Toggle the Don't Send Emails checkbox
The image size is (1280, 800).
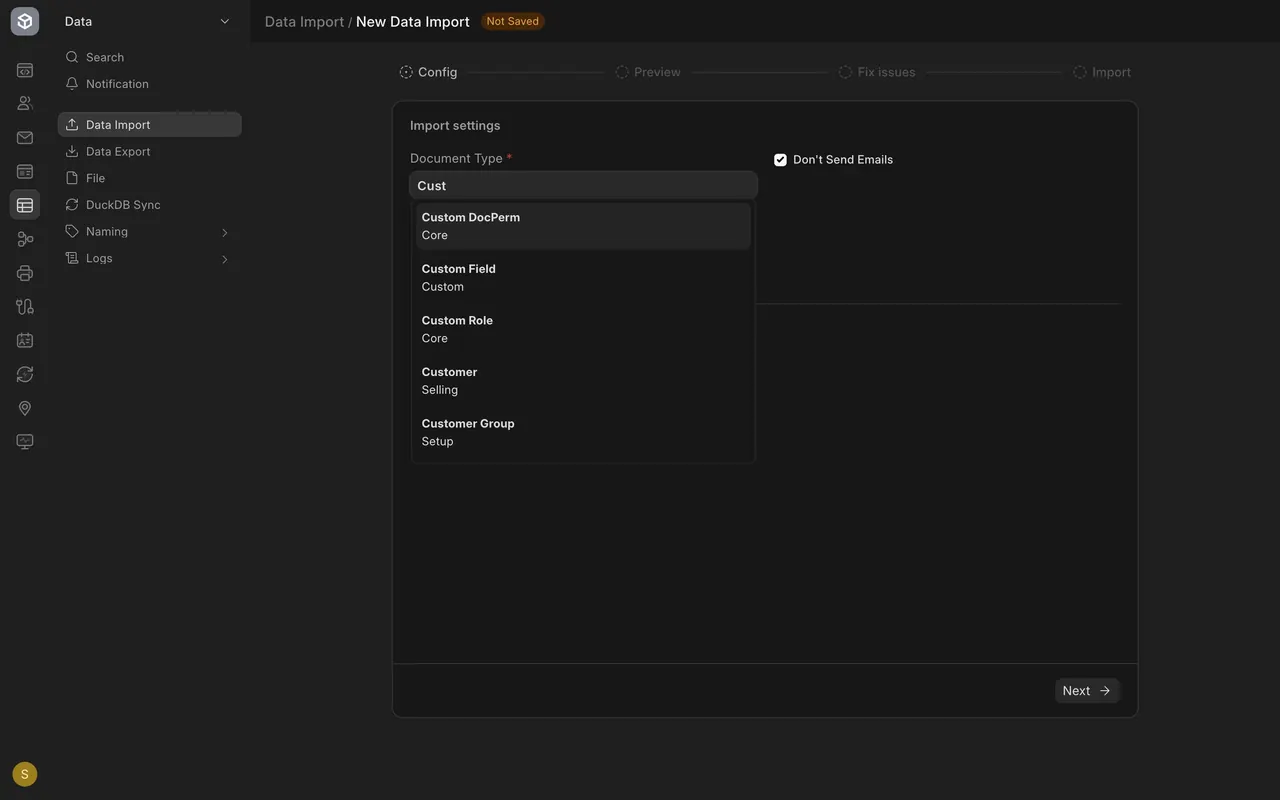780,159
